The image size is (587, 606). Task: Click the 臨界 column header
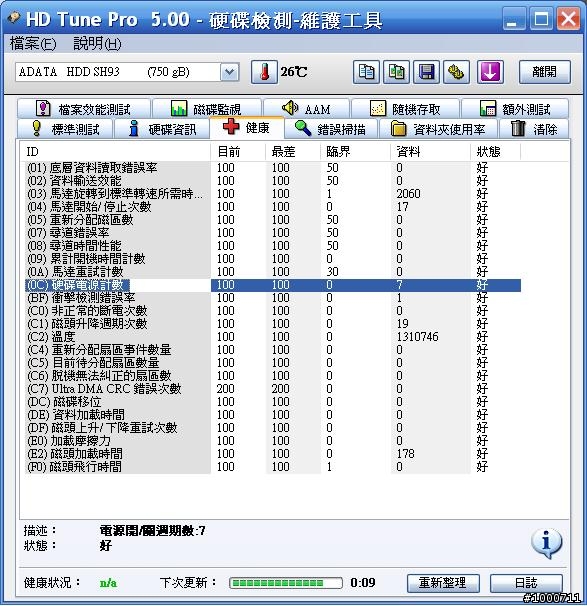click(355, 152)
